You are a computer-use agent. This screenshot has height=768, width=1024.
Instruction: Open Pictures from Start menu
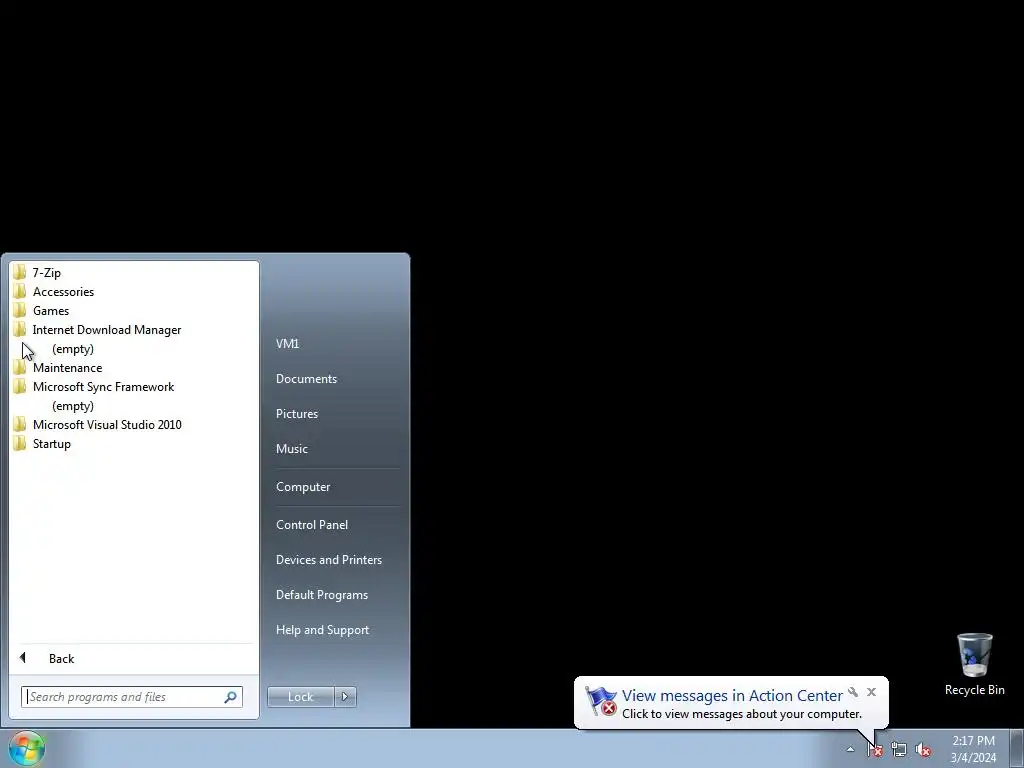tap(296, 413)
